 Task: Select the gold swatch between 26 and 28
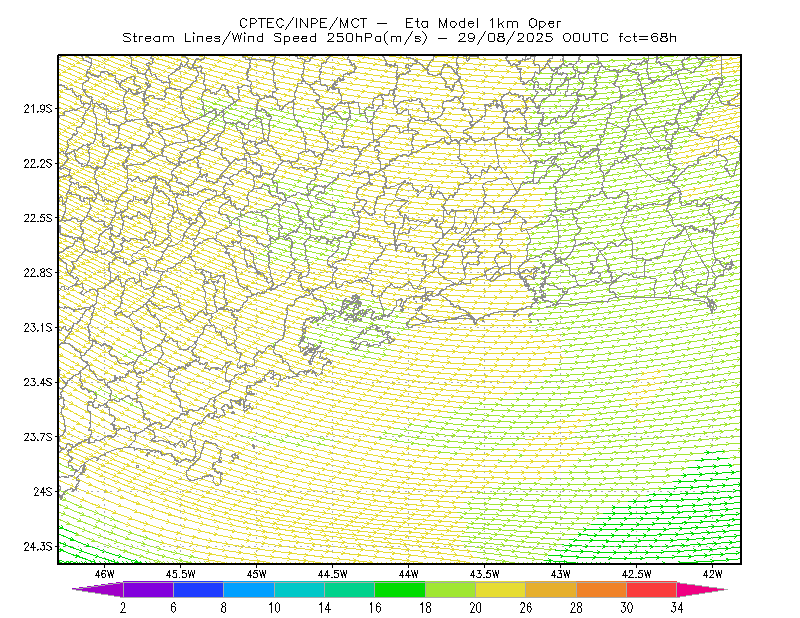click(551, 589)
